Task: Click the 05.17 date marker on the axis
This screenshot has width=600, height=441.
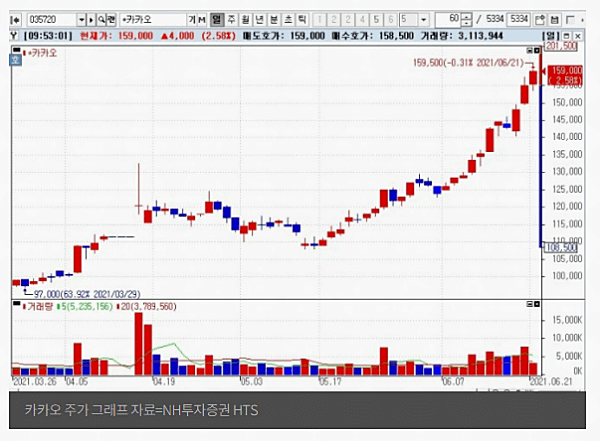Action: click(330, 382)
